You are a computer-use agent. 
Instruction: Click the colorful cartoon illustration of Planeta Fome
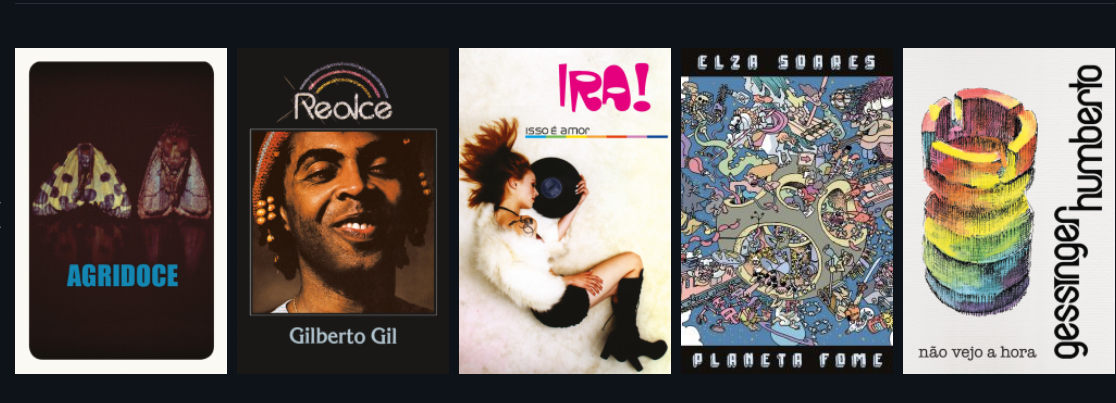(x=786, y=211)
